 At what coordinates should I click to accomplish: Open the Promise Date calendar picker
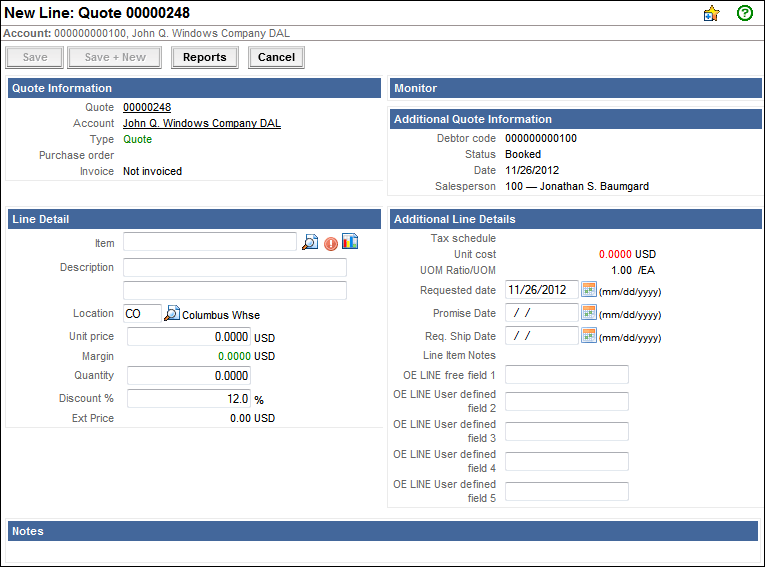(589, 313)
